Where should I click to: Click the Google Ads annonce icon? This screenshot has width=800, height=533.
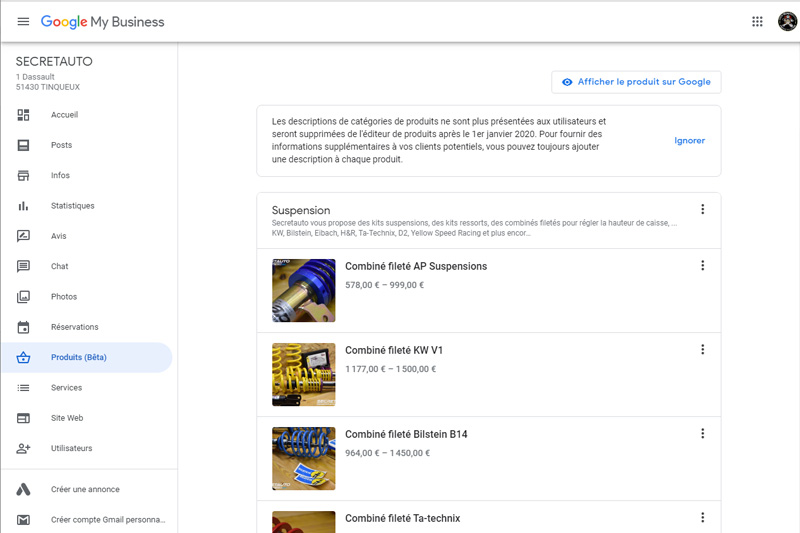pos(23,490)
